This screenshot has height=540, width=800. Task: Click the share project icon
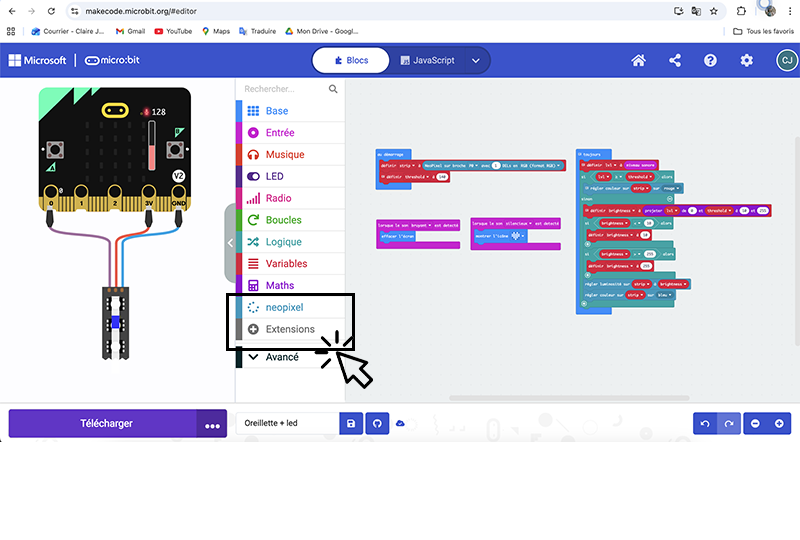[x=675, y=60]
